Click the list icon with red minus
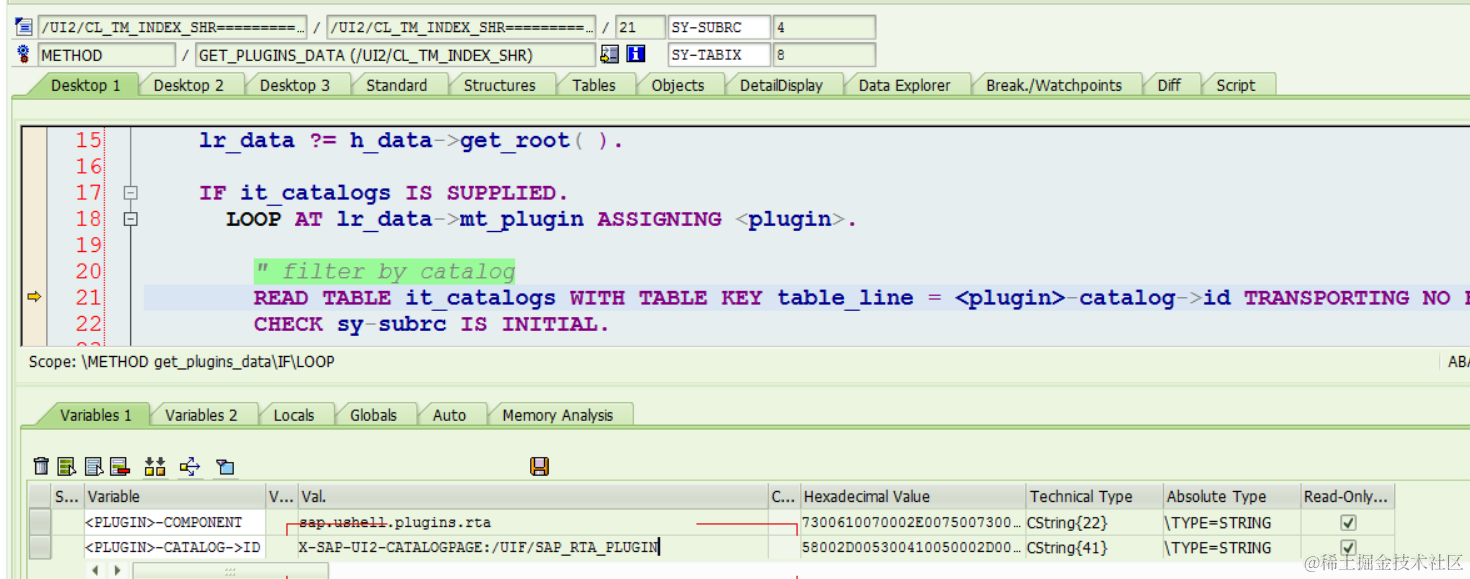 120,466
